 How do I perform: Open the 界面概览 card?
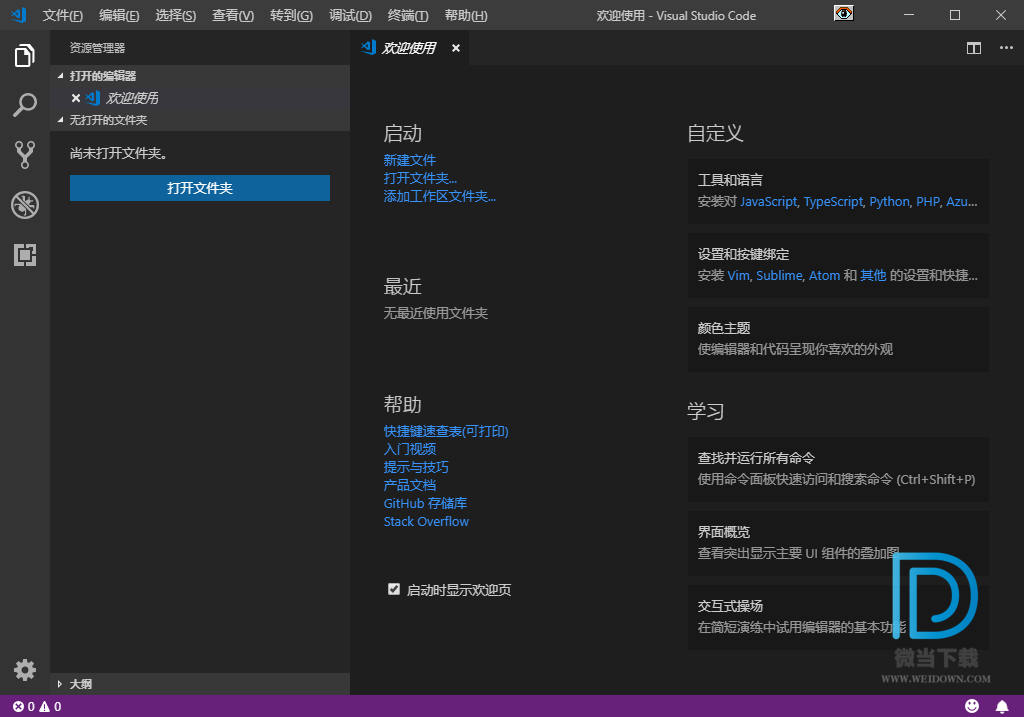tap(838, 543)
